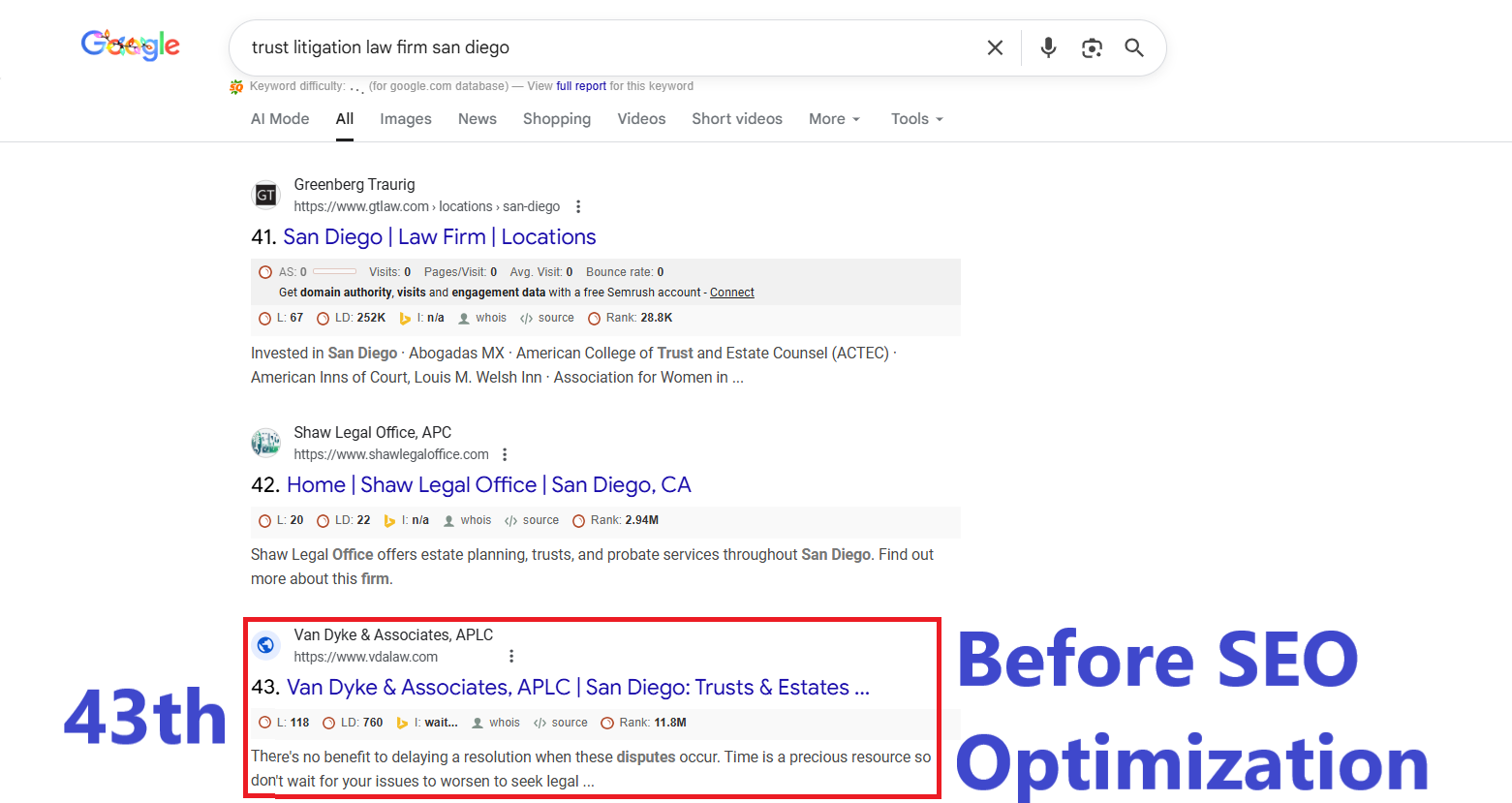The width and height of the screenshot is (1512, 803).
Task: Click the Google logo
Action: 131,45
